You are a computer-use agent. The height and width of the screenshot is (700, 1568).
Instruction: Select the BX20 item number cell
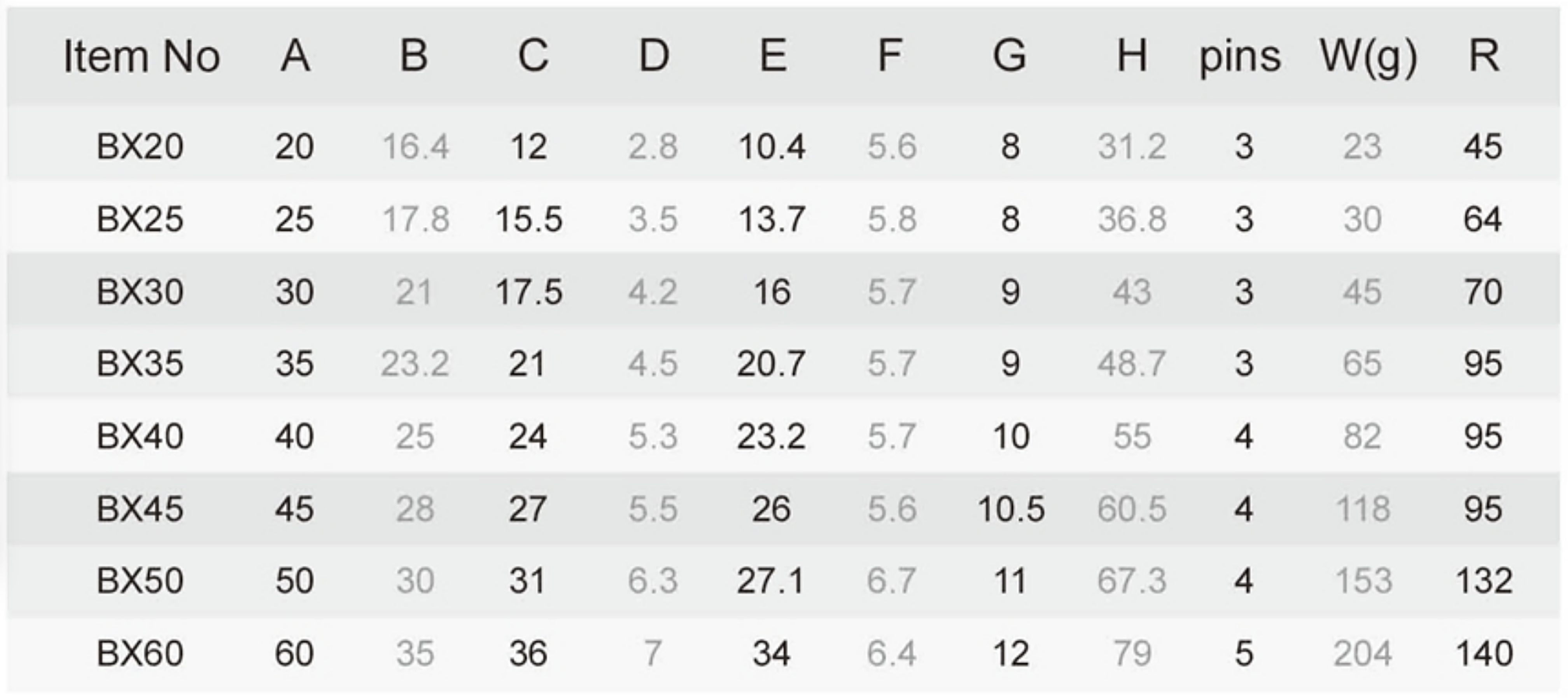[140, 147]
